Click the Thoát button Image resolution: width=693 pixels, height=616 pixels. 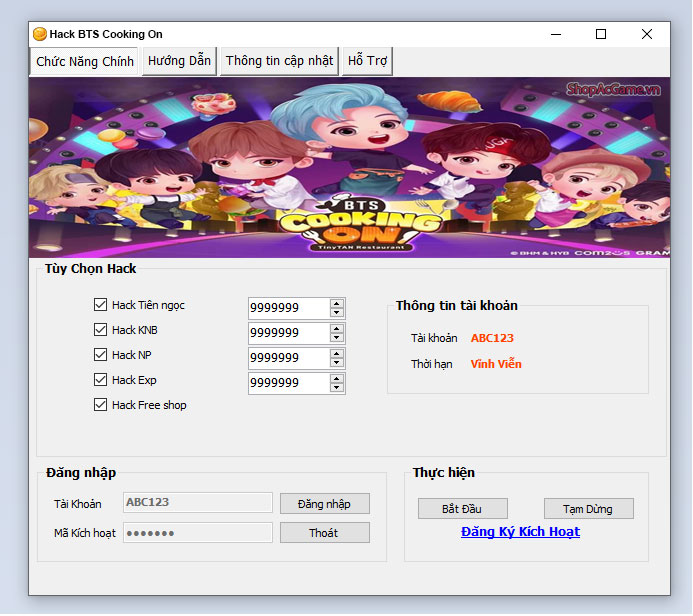[x=324, y=533]
